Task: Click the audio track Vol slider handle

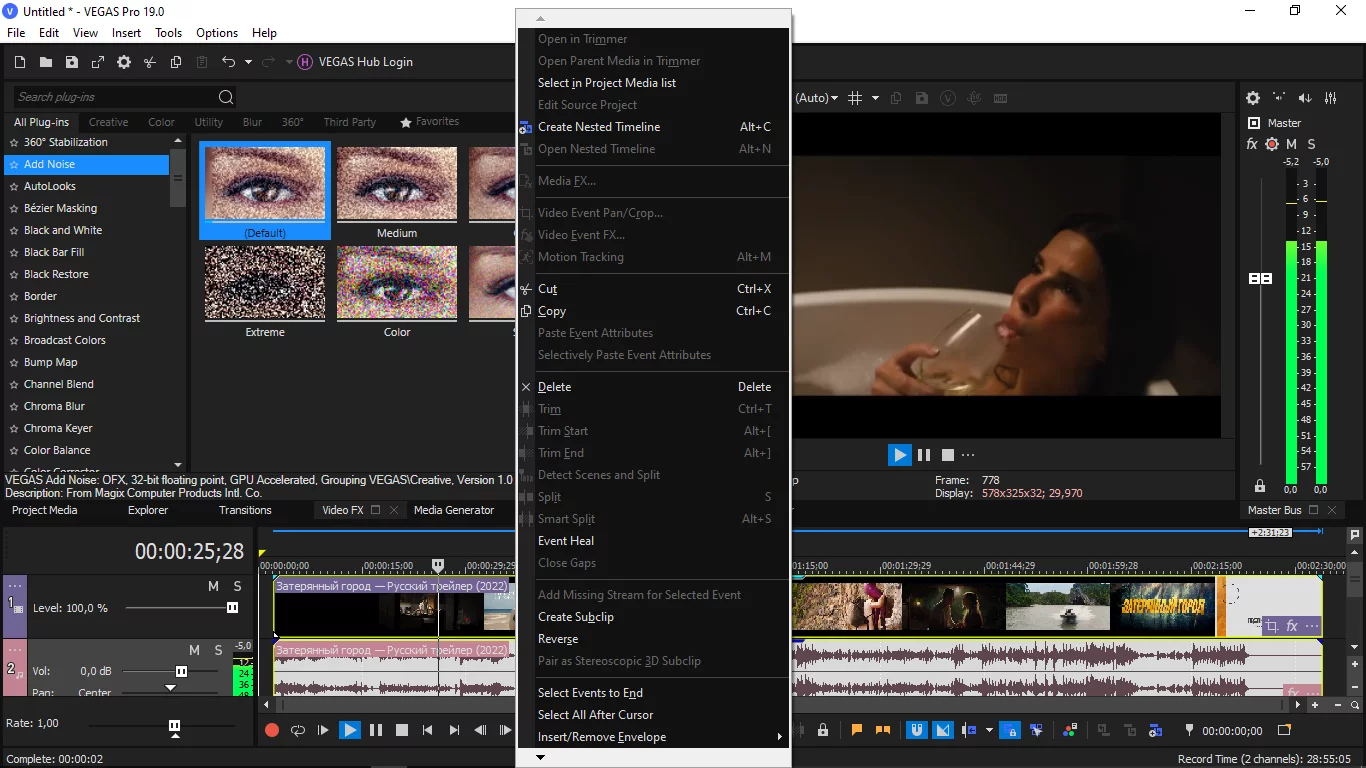Action: point(181,671)
